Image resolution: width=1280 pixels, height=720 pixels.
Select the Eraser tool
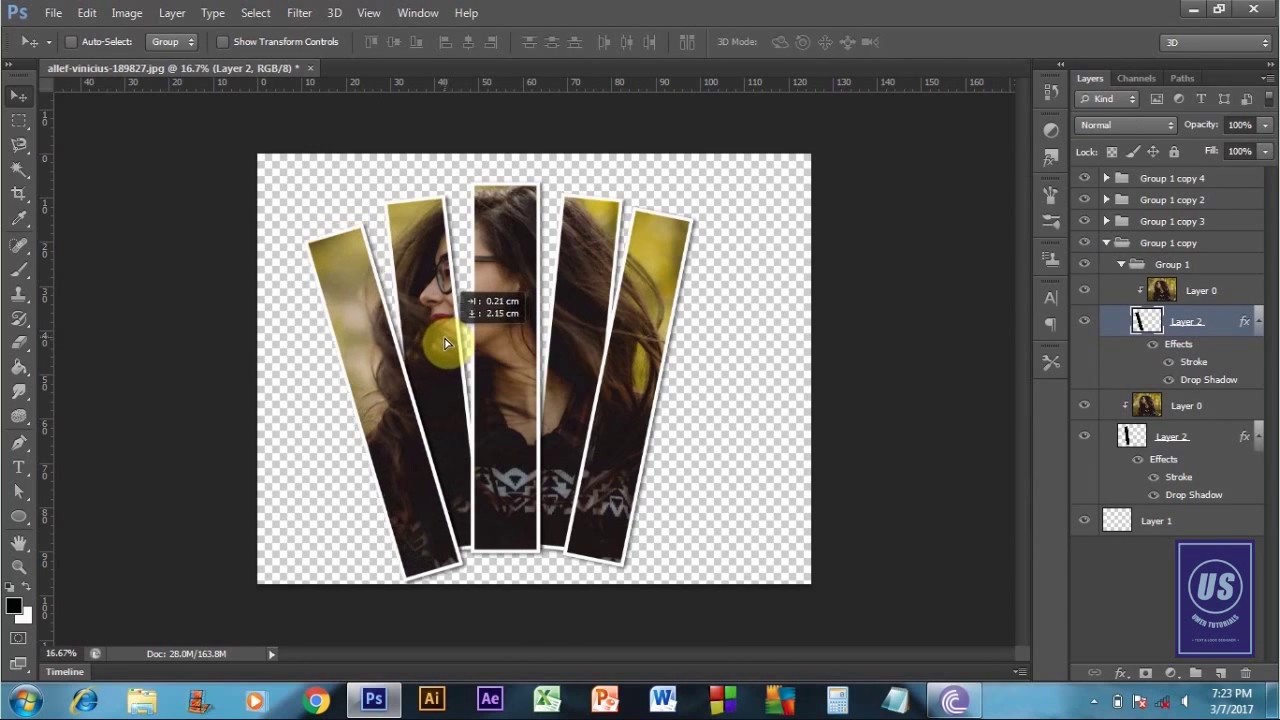coord(19,343)
